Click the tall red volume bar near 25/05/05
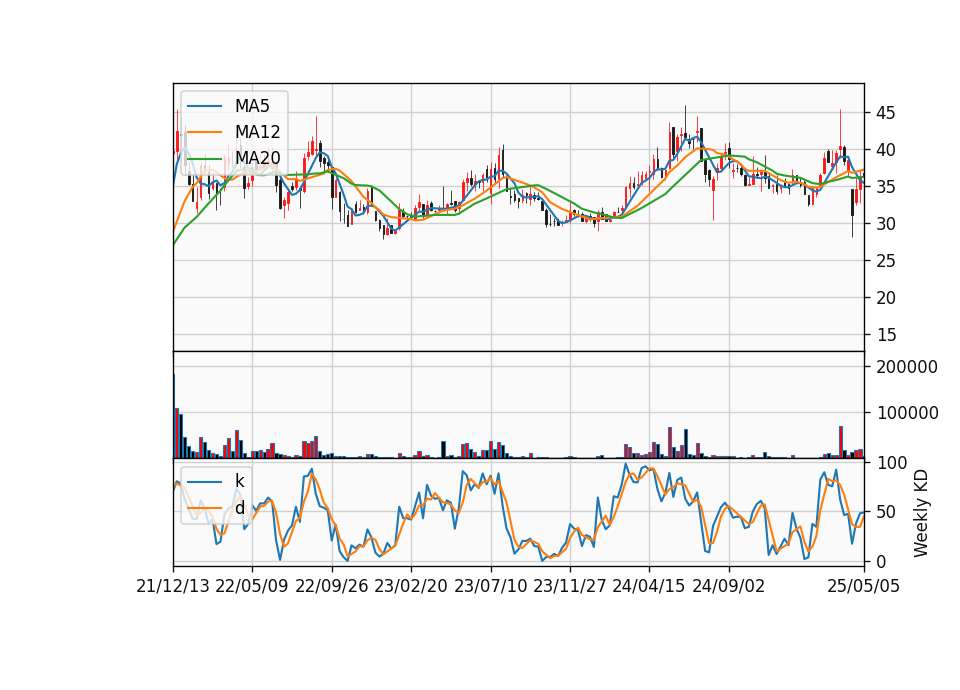 (841, 442)
